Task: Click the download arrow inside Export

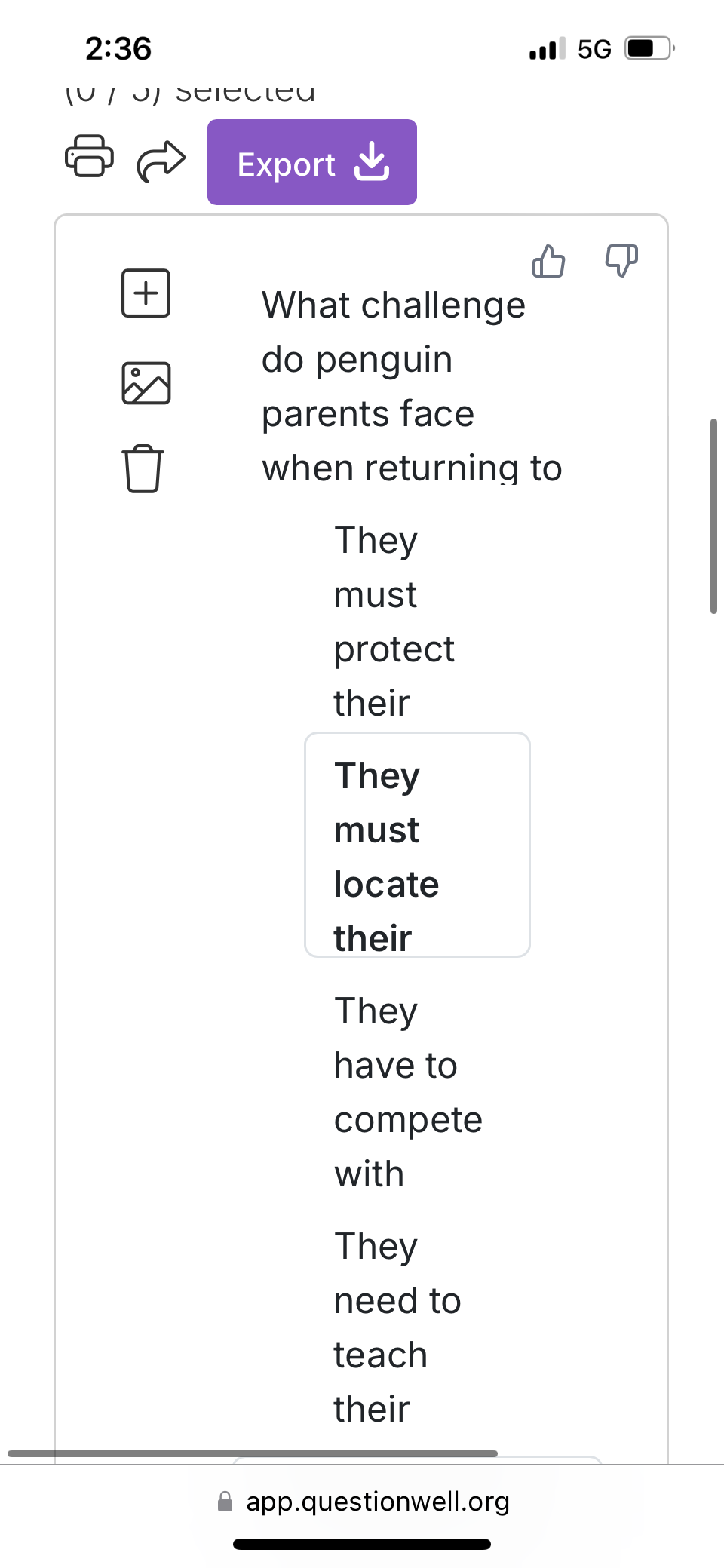Action: (372, 162)
